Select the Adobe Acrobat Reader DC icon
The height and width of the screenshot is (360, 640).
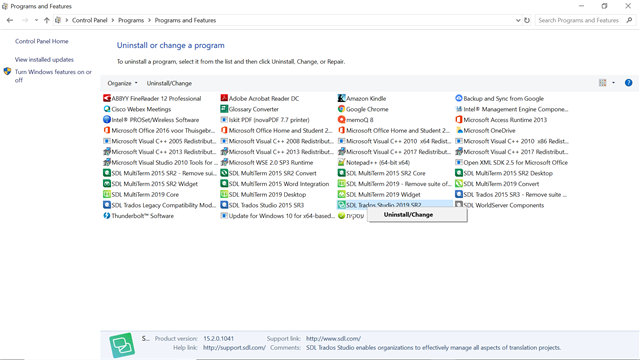pyautogui.click(x=224, y=98)
